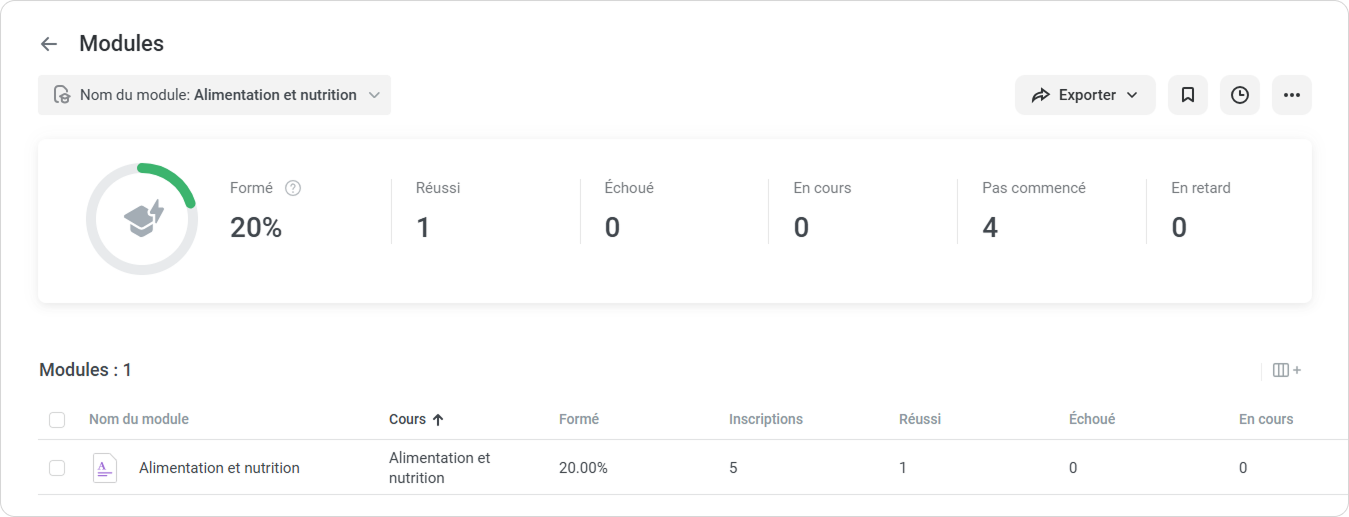
Task: Open the Nom du module filter dropdown
Action: 214,95
